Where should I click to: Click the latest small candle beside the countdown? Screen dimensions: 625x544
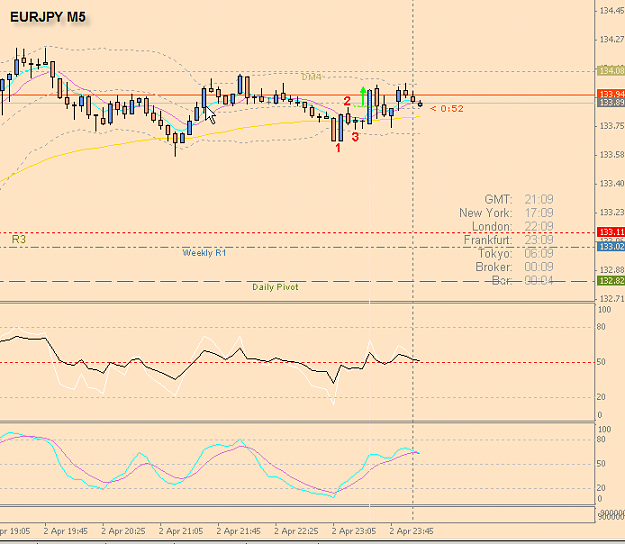tap(420, 104)
